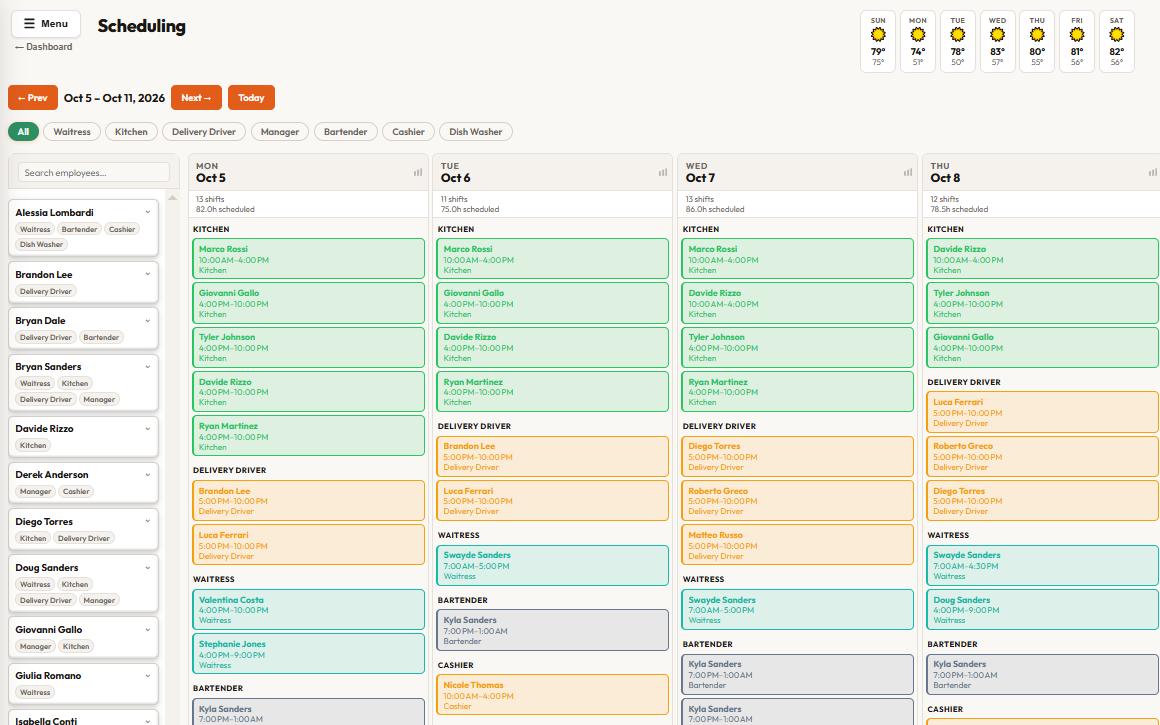Viewport: 1160px width, 725px height.
Task: Filter schedule by Delivery Driver role
Action: click(203, 132)
